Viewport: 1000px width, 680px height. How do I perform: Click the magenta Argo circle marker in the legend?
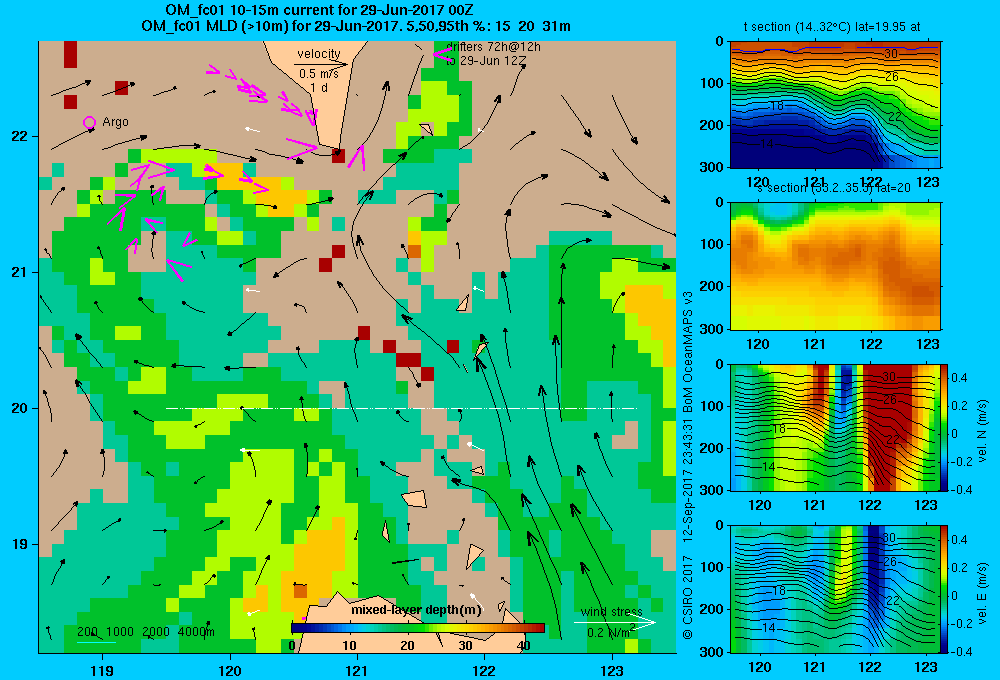pyautogui.click(x=89, y=122)
